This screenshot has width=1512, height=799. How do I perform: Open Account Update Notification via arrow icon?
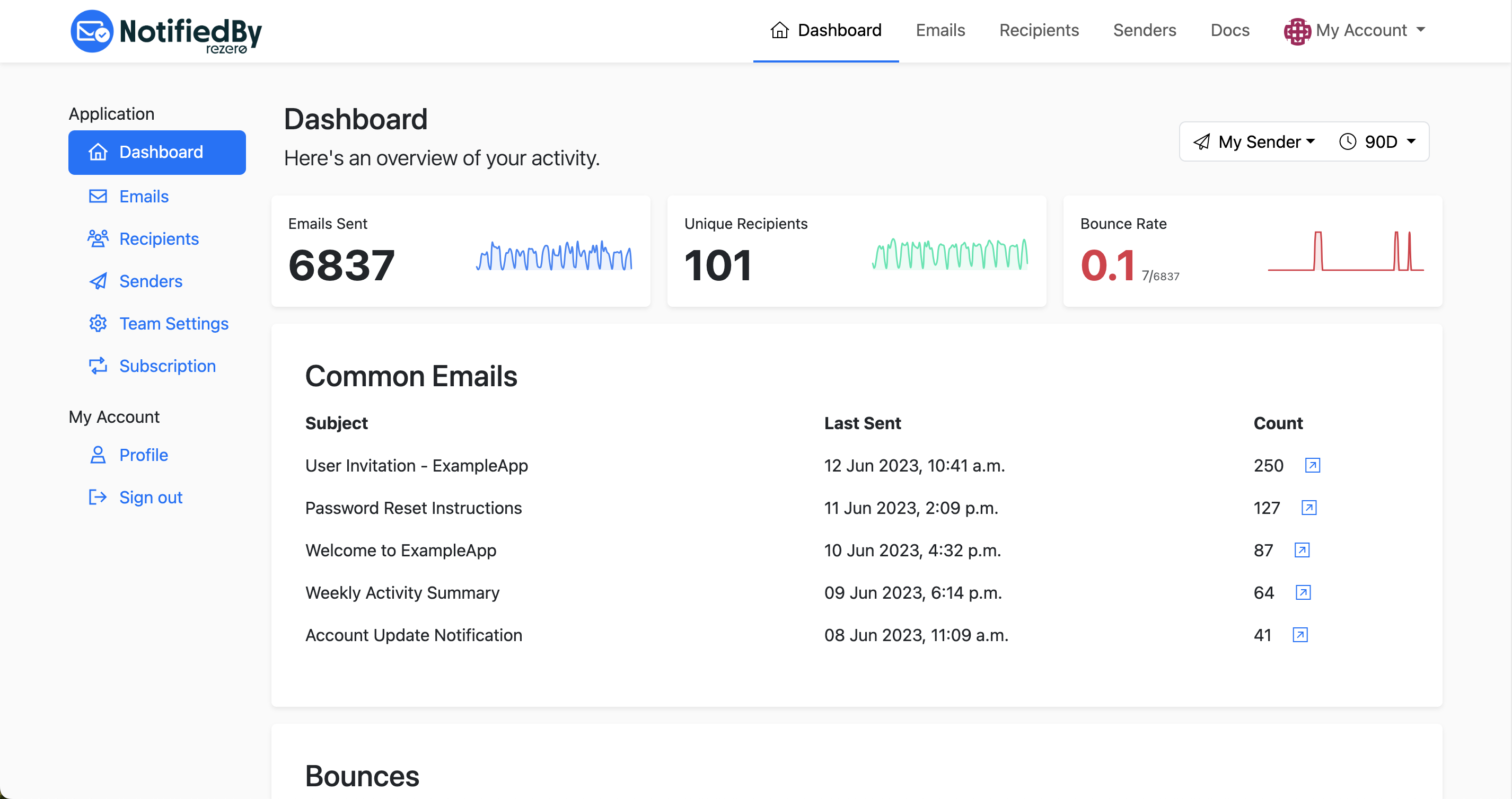pos(1300,635)
